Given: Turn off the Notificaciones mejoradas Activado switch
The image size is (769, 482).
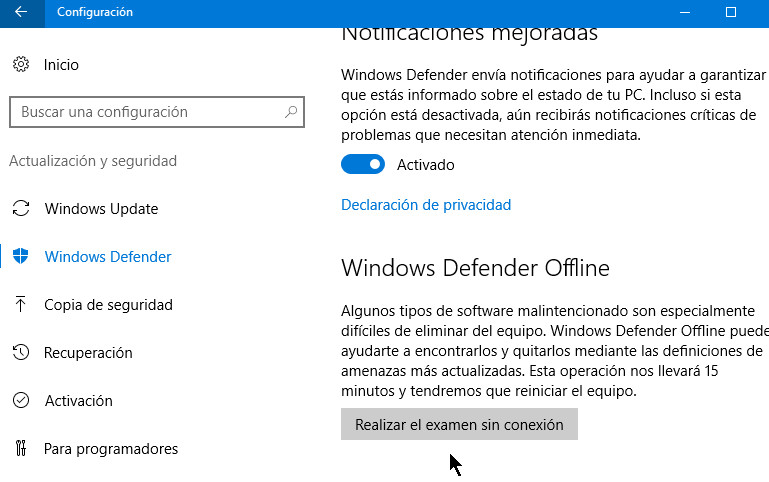Looking at the screenshot, I should (363, 165).
